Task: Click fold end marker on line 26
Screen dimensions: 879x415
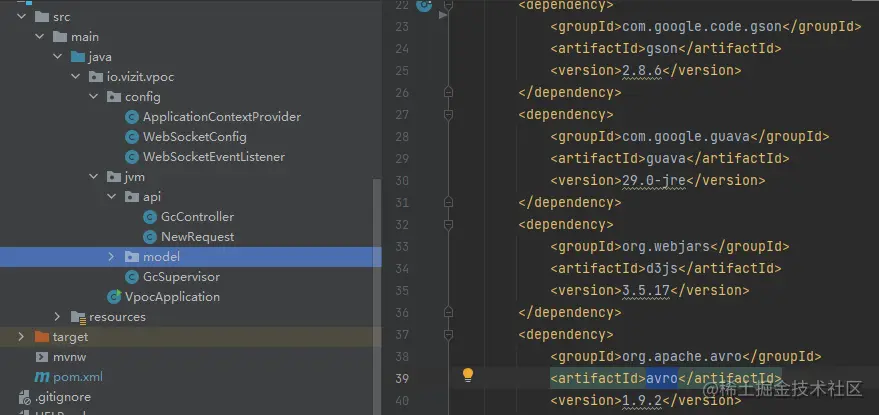Action: tap(447, 92)
